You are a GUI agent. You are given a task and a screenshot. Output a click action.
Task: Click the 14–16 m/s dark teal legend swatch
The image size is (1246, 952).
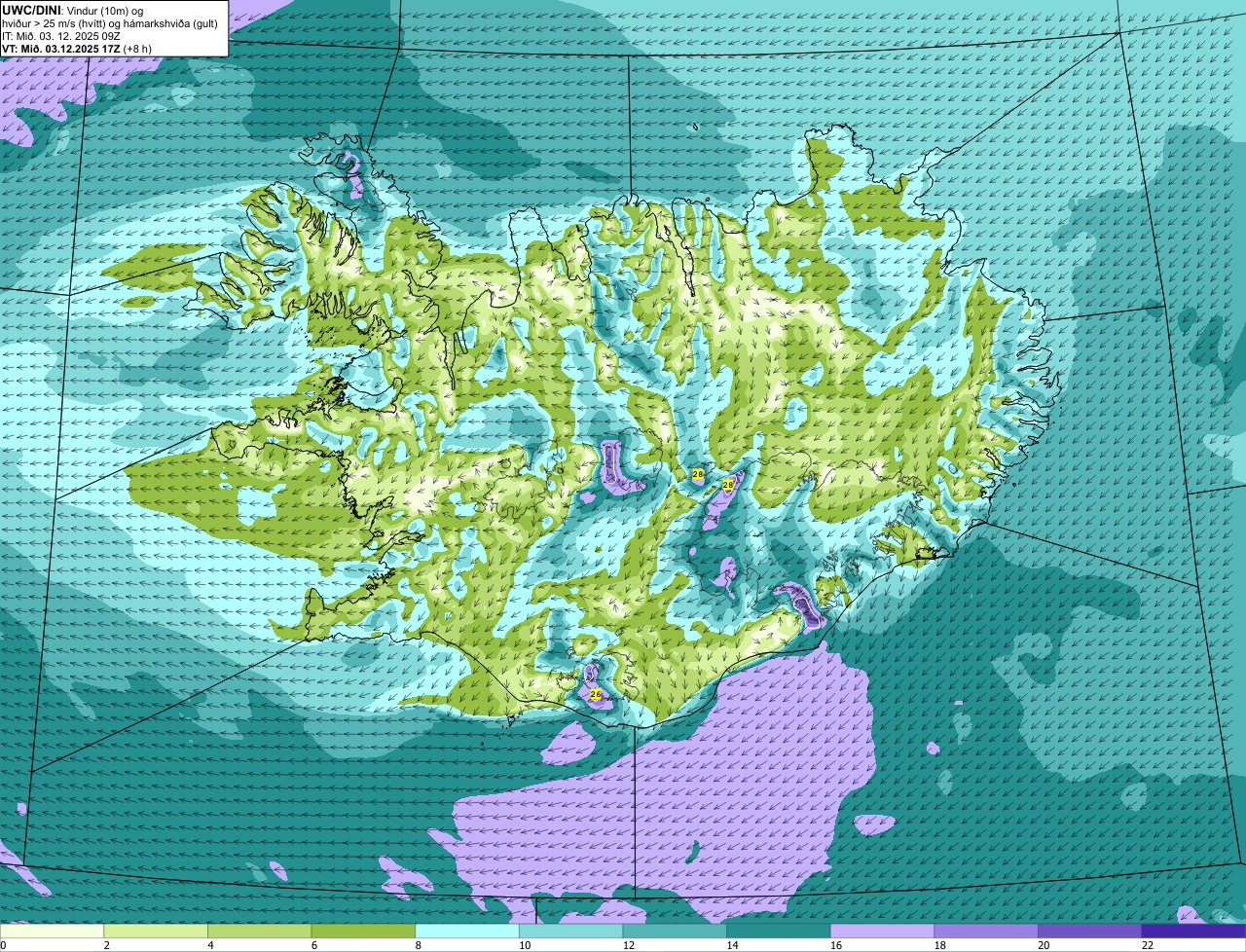coord(779,932)
